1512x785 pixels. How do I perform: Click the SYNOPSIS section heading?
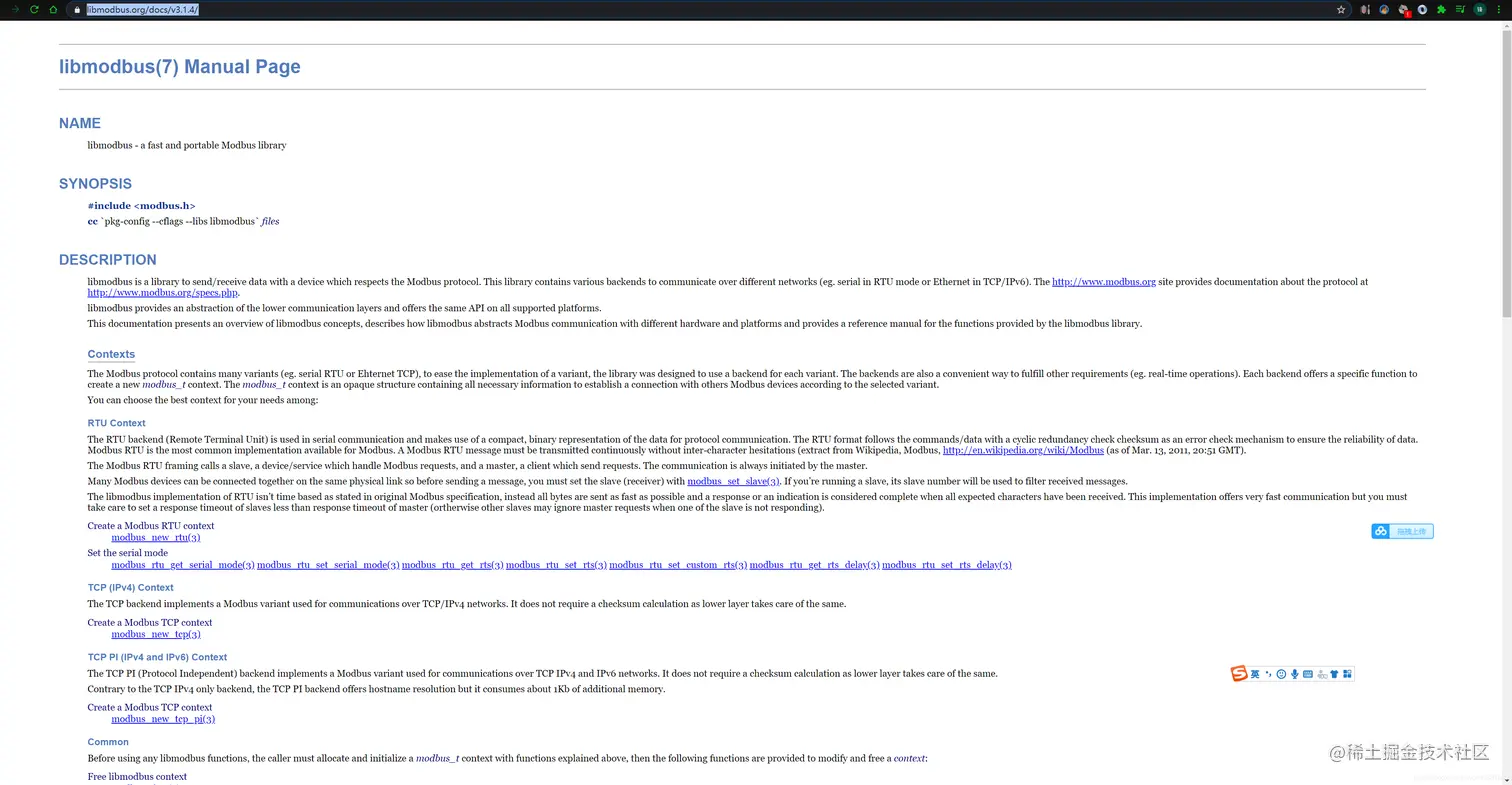pyautogui.click(x=95, y=184)
